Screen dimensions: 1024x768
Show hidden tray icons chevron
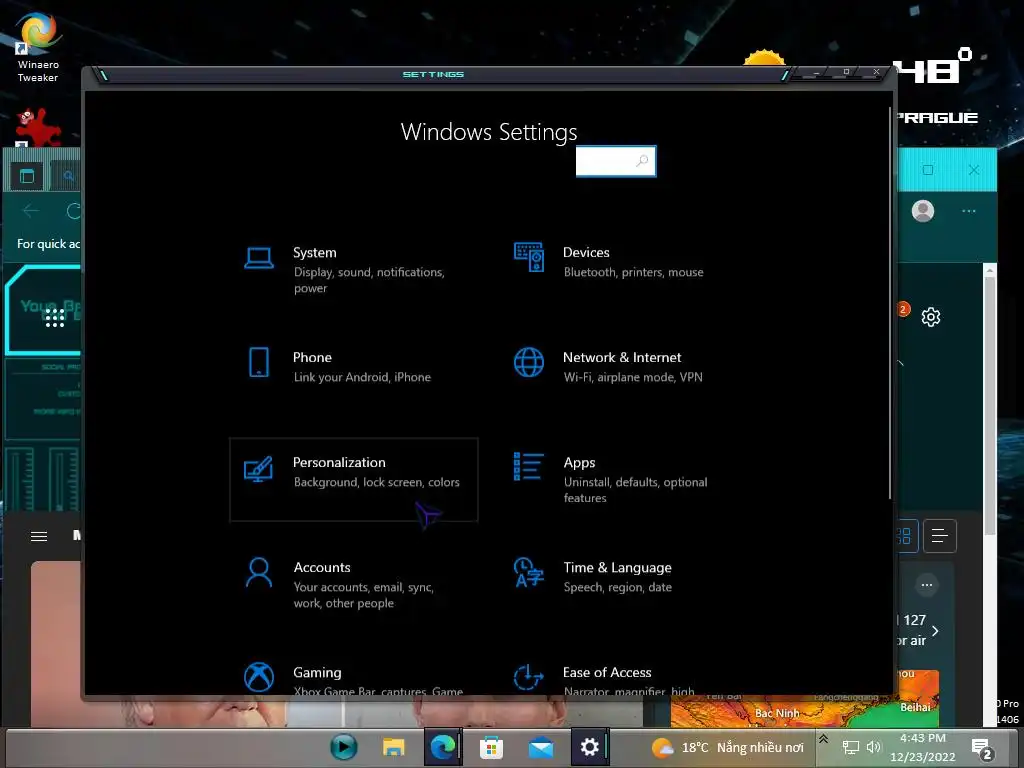[x=824, y=739]
